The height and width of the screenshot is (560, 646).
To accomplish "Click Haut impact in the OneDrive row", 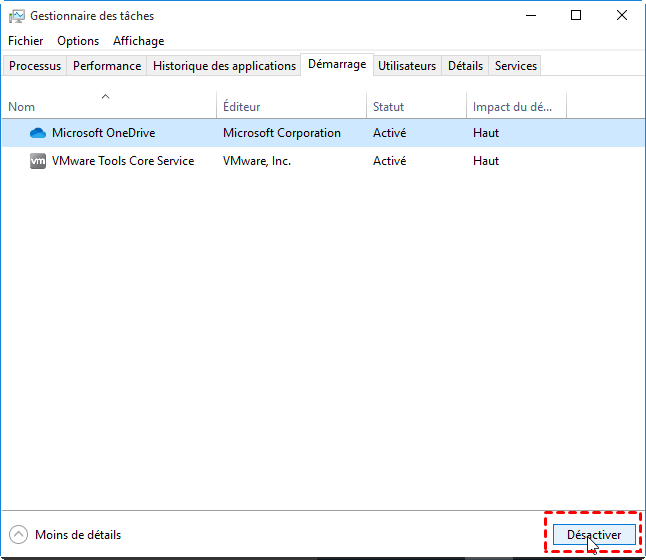I will point(486,133).
